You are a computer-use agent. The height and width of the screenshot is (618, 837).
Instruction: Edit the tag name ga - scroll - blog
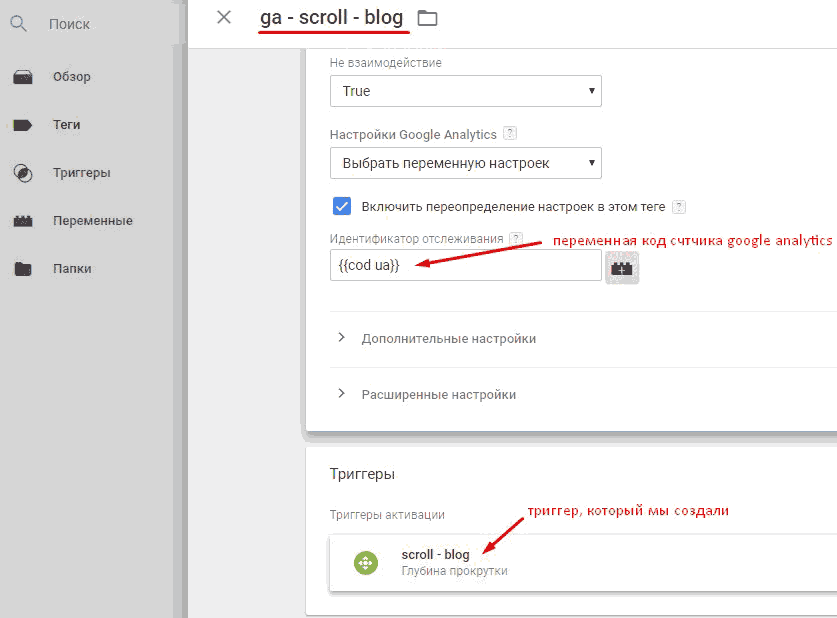pos(331,18)
